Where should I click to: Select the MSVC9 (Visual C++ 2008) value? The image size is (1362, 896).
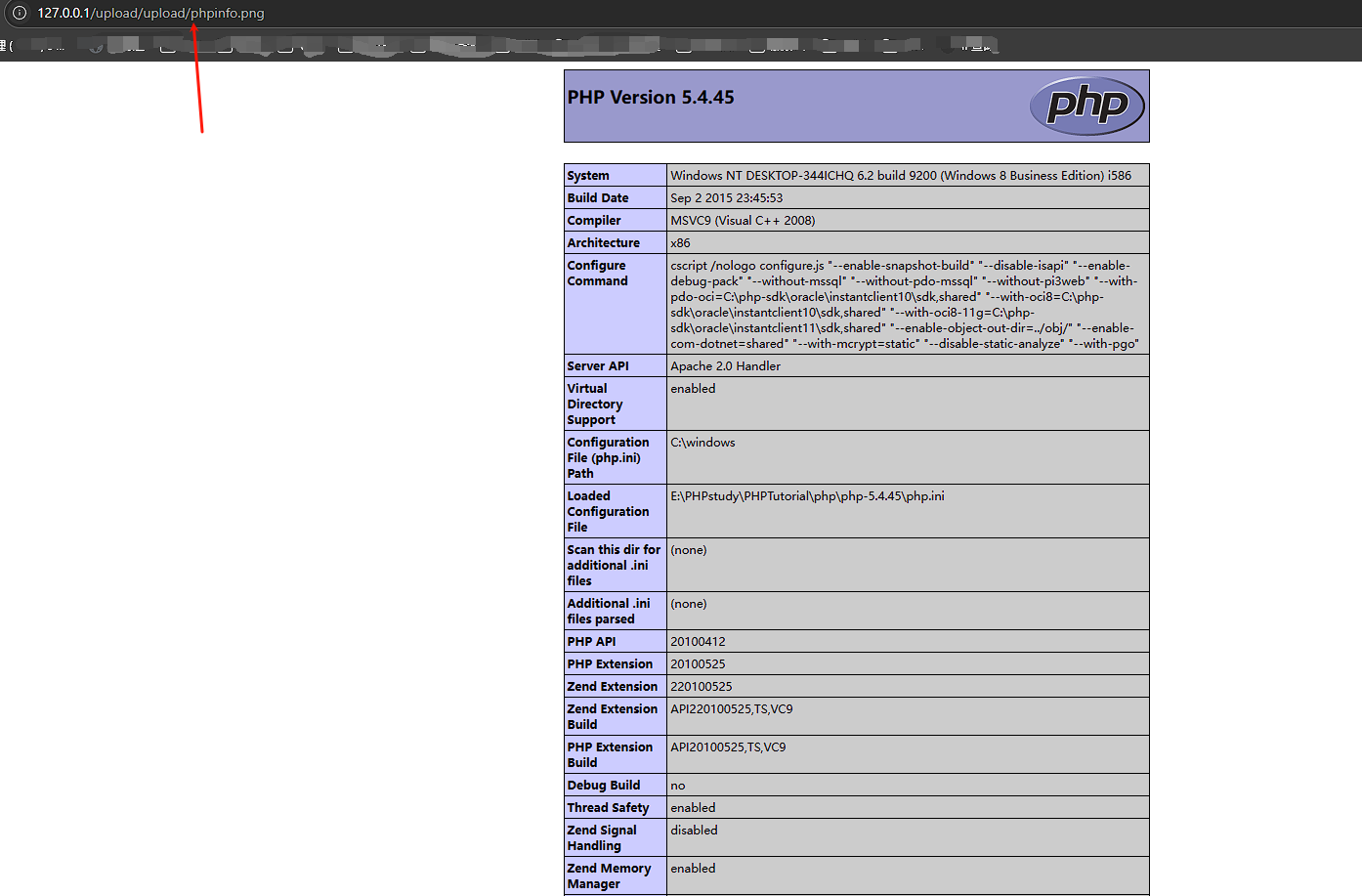pos(743,221)
